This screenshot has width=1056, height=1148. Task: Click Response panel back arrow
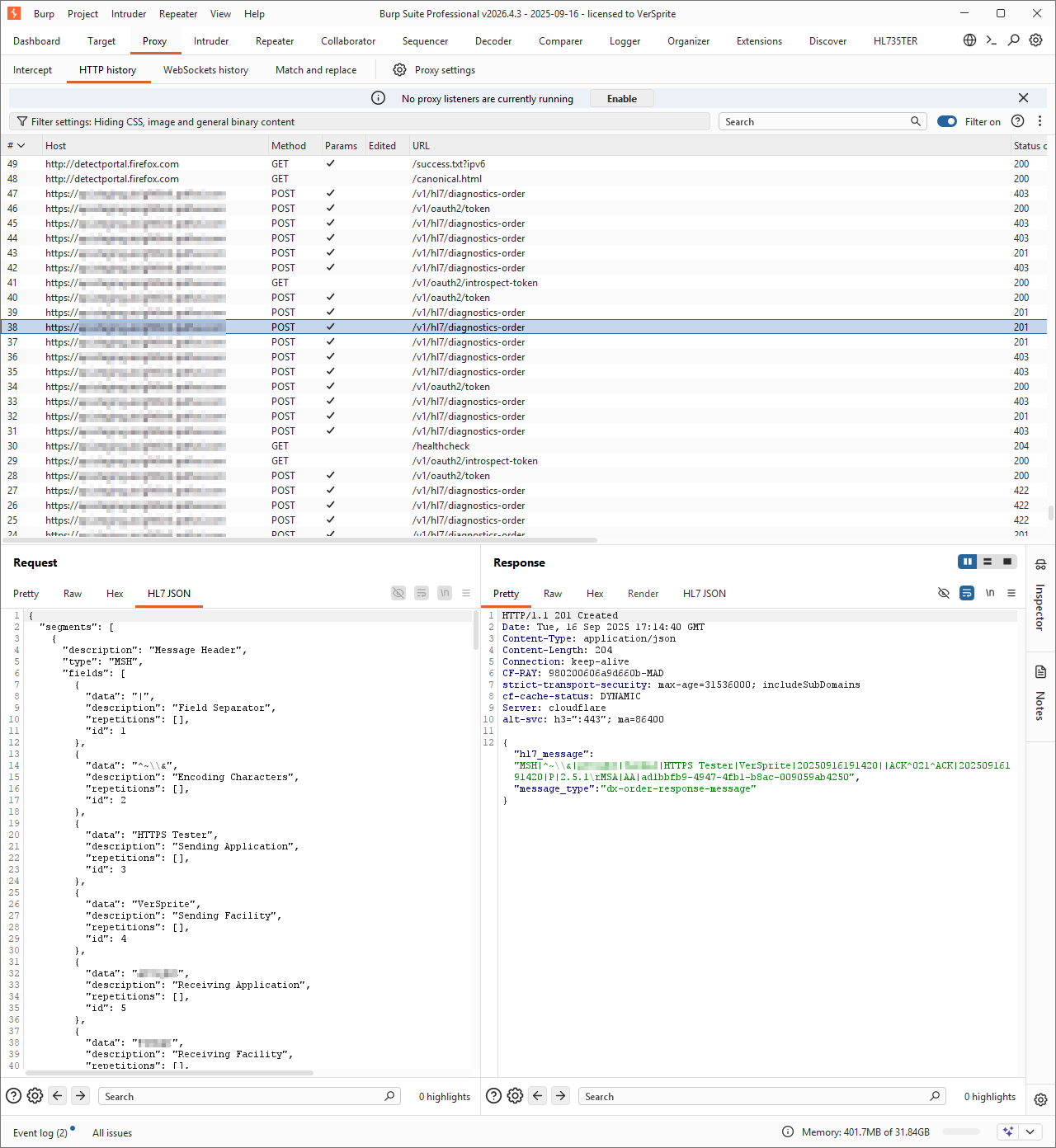point(538,1096)
